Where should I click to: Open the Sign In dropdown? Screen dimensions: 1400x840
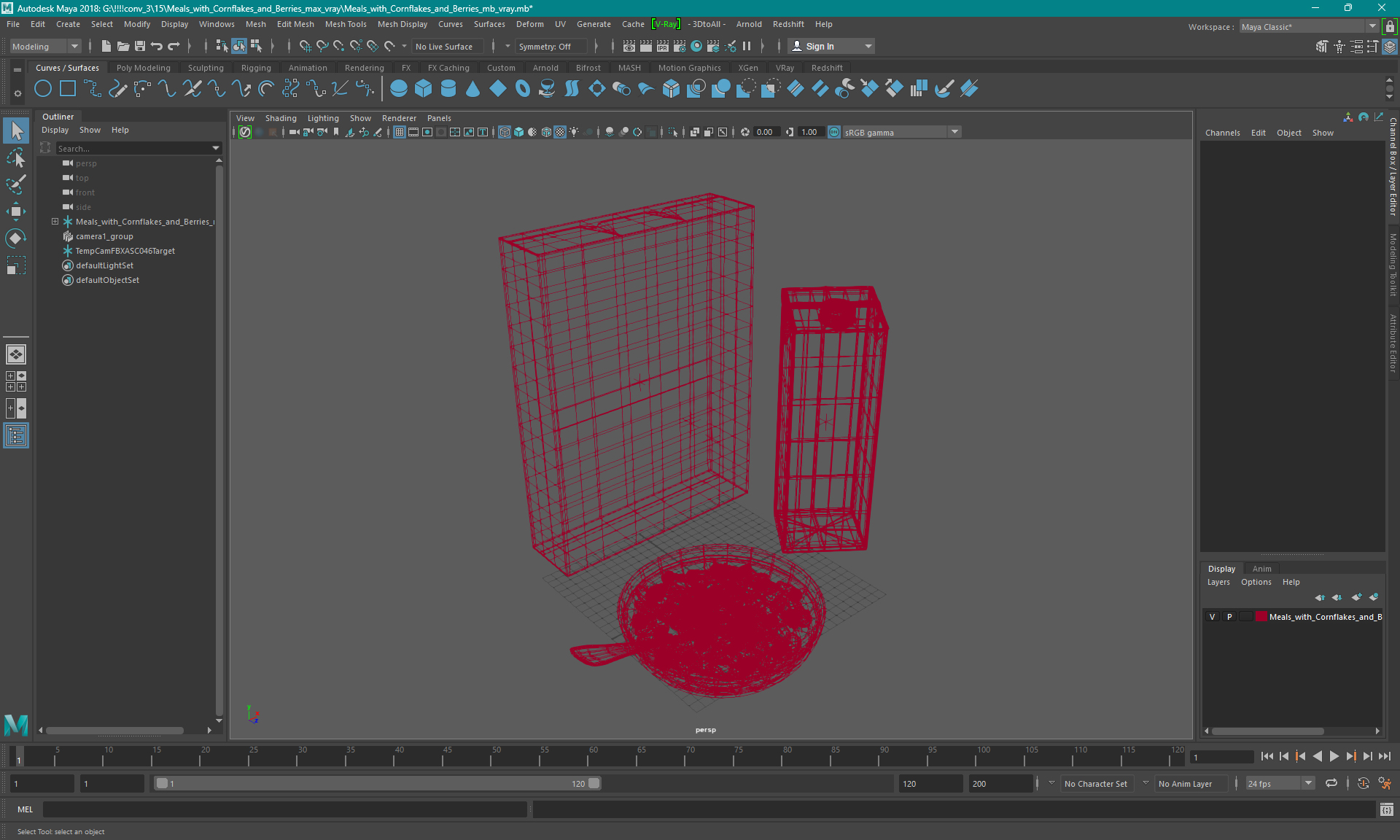point(831,46)
